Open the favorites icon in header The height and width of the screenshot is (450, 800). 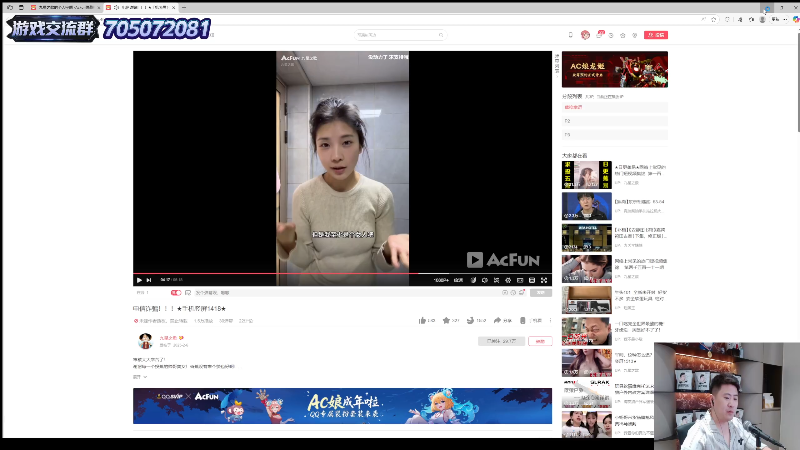pyautogui.click(x=622, y=35)
